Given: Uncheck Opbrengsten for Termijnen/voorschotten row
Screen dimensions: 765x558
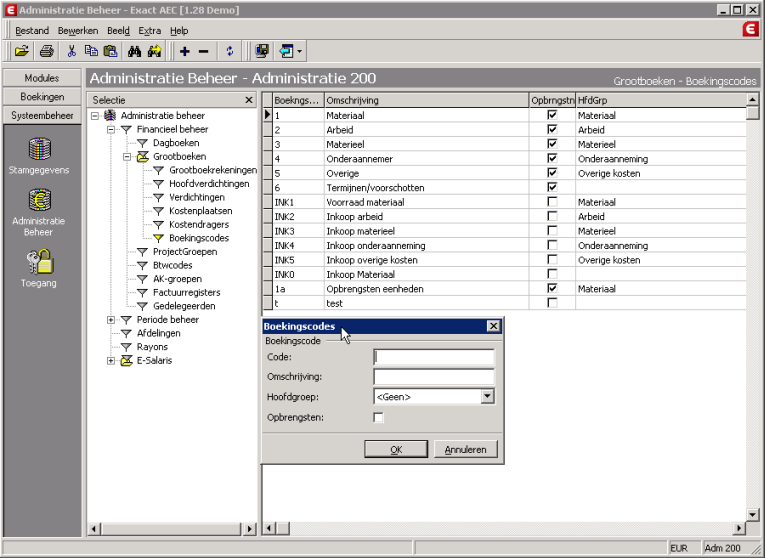Looking at the screenshot, I should click(x=552, y=187).
